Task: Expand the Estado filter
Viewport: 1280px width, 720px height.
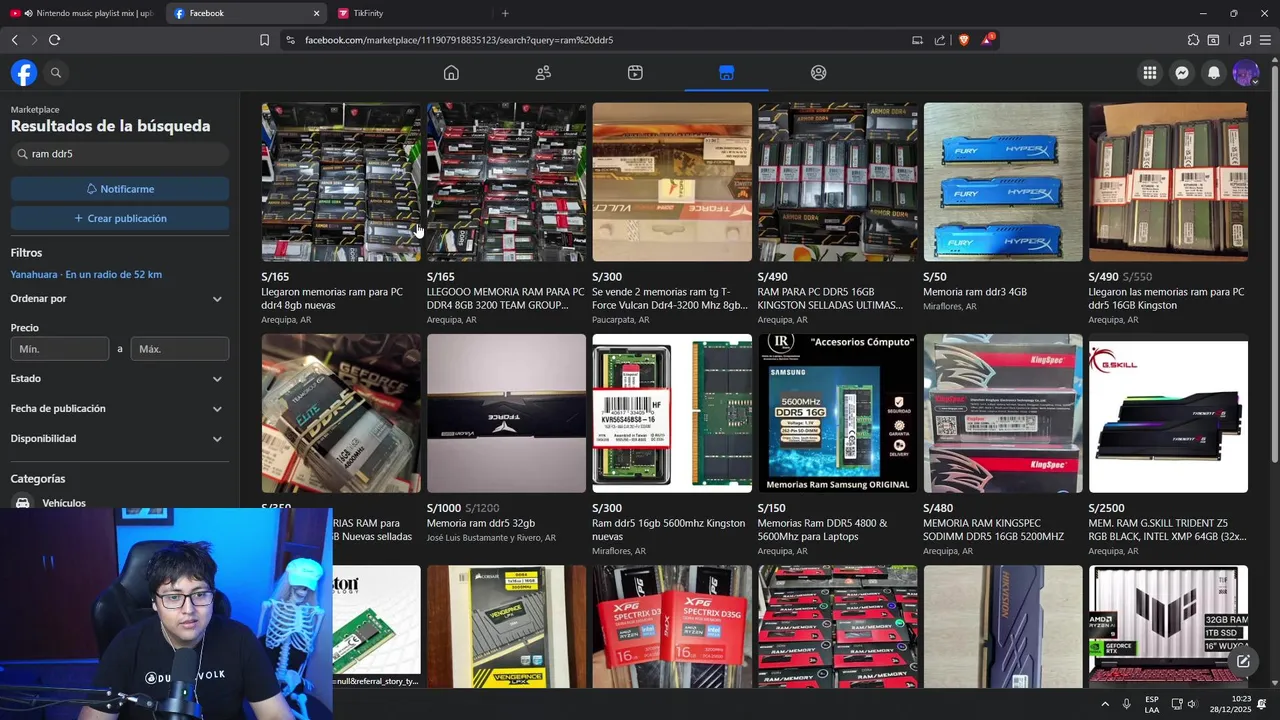Action: [x=120, y=379]
